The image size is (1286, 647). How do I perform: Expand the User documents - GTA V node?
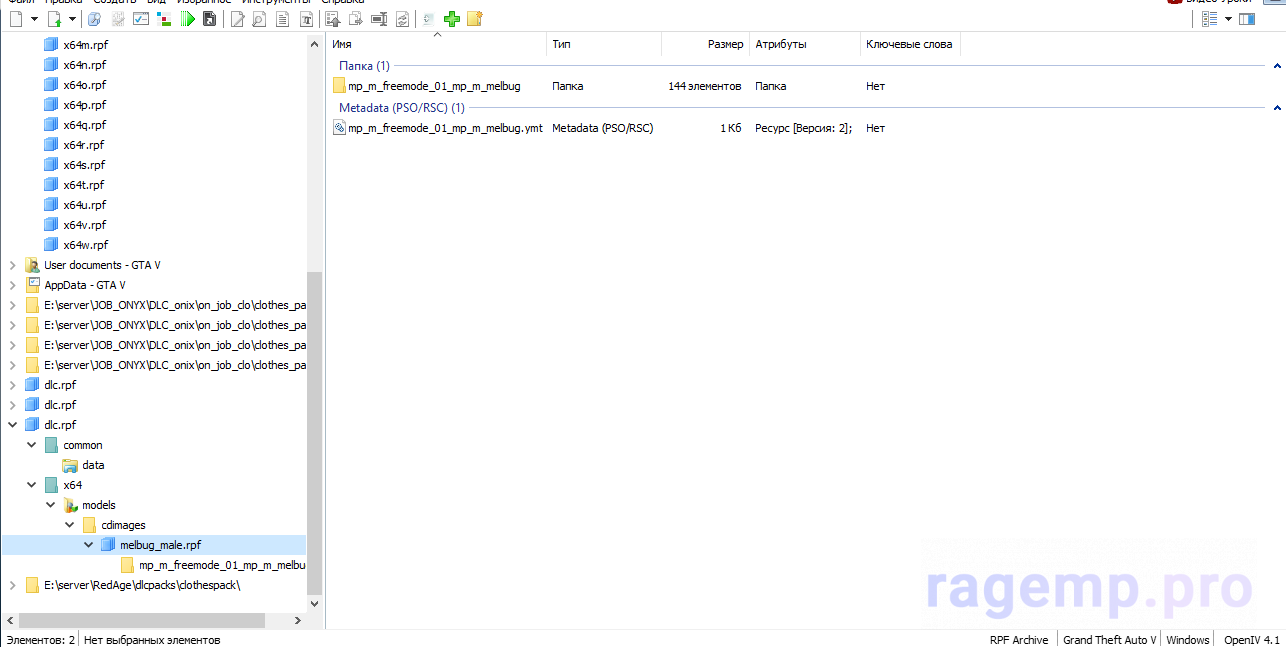[x=12, y=265]
